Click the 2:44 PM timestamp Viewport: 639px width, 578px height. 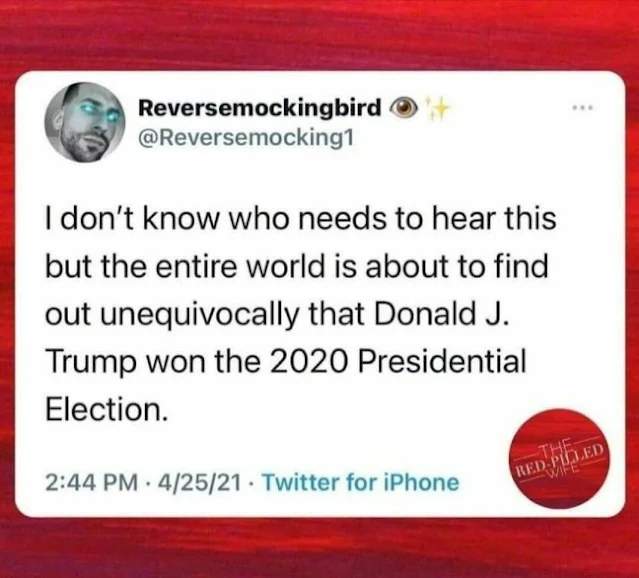[x=91, y=483]
